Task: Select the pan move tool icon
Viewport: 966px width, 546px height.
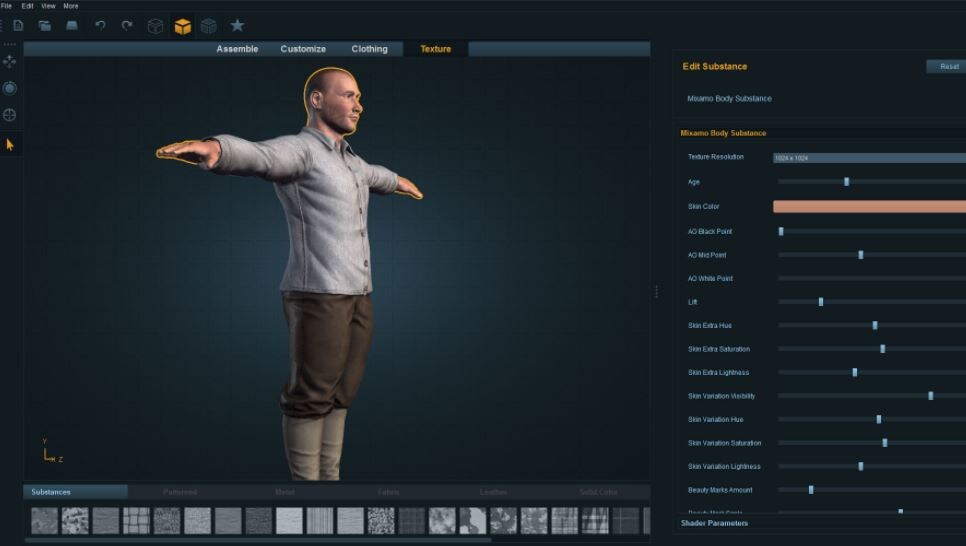Action: pyautogui.click(x=9, y=61)
